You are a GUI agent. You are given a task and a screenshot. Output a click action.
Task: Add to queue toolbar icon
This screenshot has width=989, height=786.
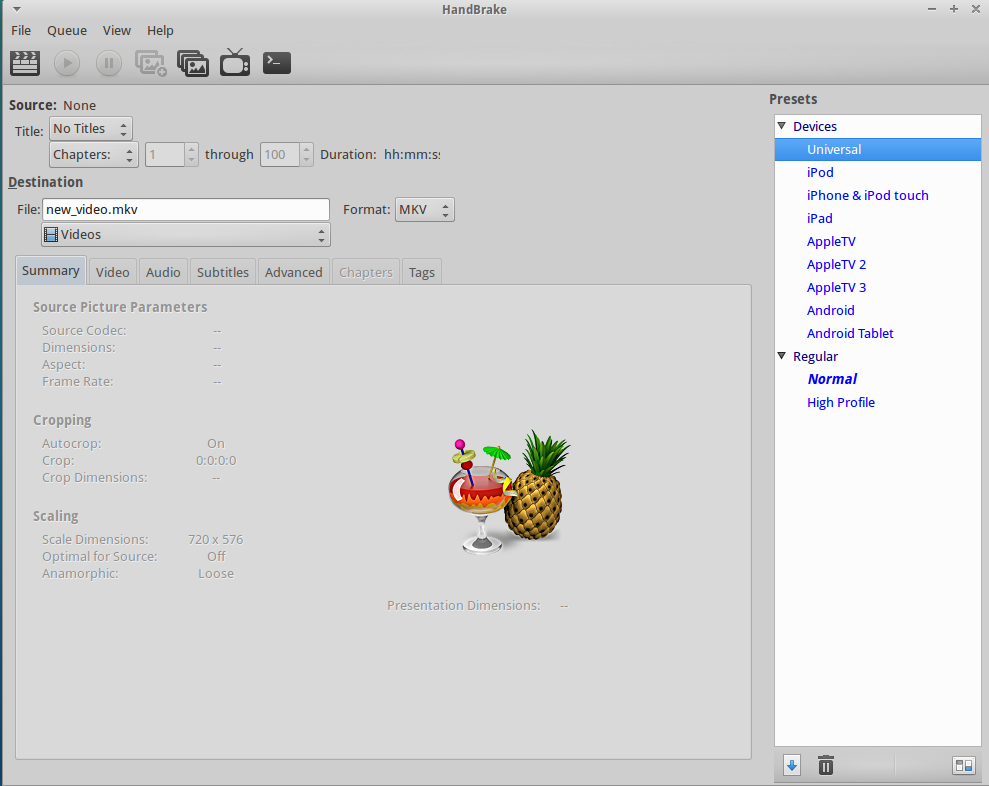pos(151,63)
